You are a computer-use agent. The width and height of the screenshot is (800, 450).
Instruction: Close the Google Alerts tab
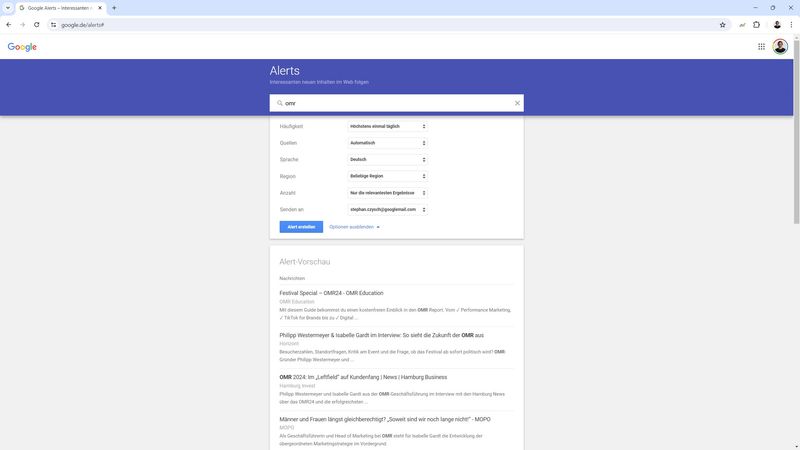point(100,8)
